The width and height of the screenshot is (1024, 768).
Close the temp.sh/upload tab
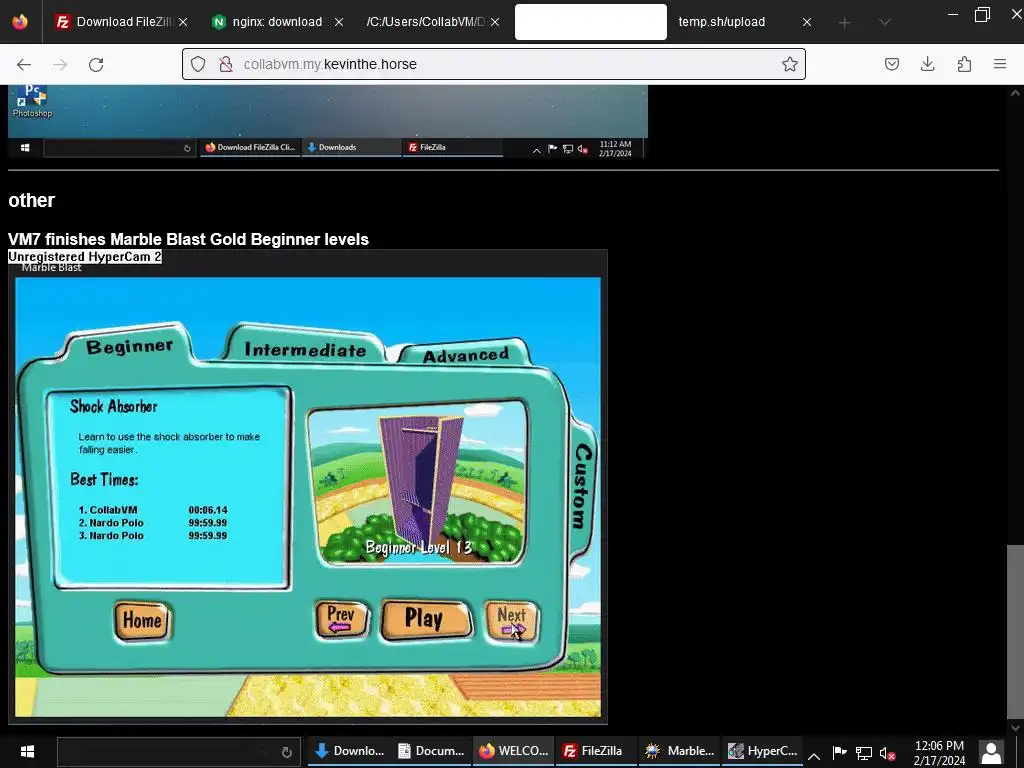pyautogui.click(x=807, y=22)
